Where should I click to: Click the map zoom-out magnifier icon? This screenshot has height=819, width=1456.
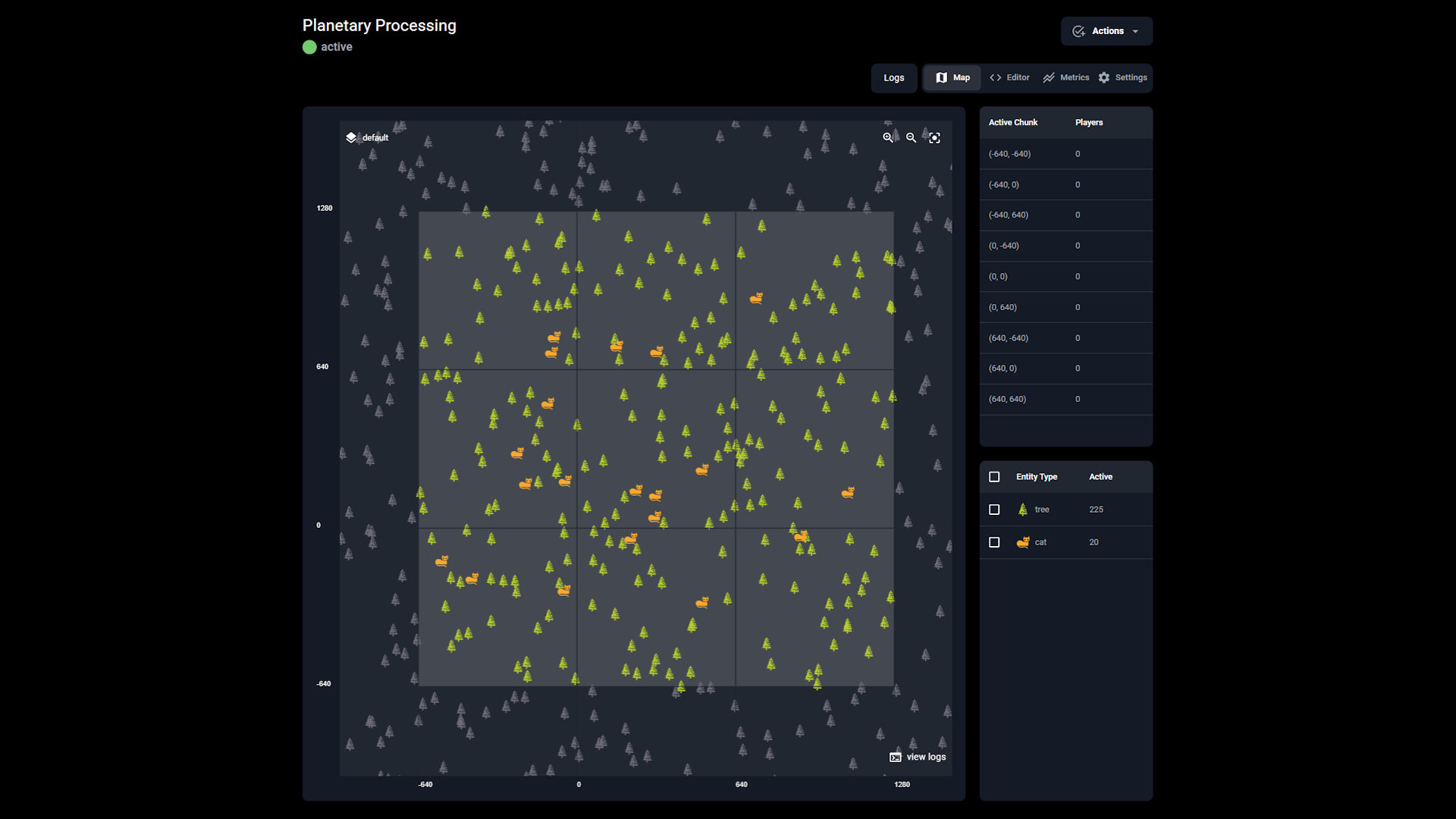pyautogui.click(x=911, y=138)
